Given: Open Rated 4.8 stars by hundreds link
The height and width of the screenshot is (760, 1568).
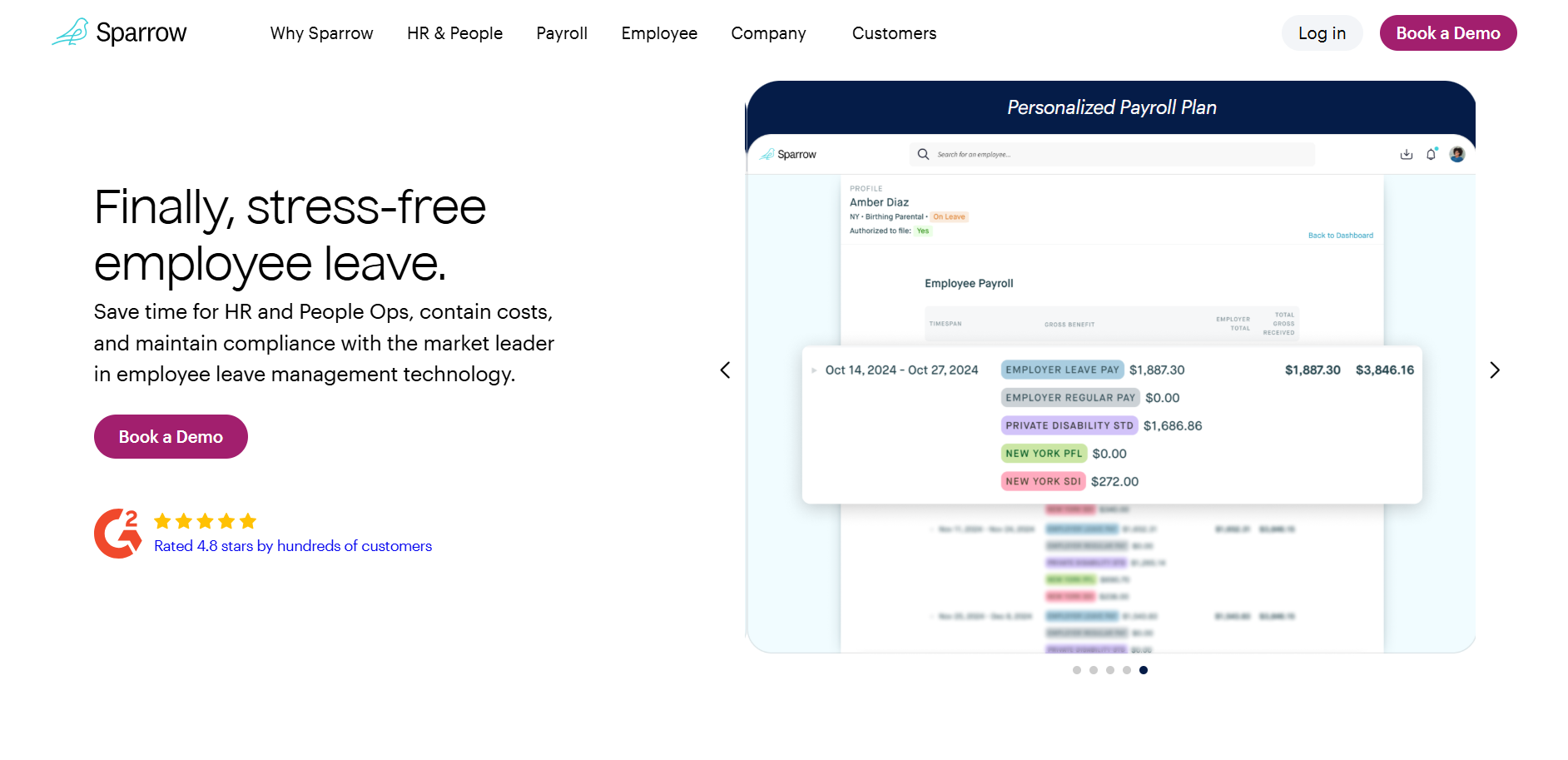Looking at the screenshot, I should click(293, 546).
